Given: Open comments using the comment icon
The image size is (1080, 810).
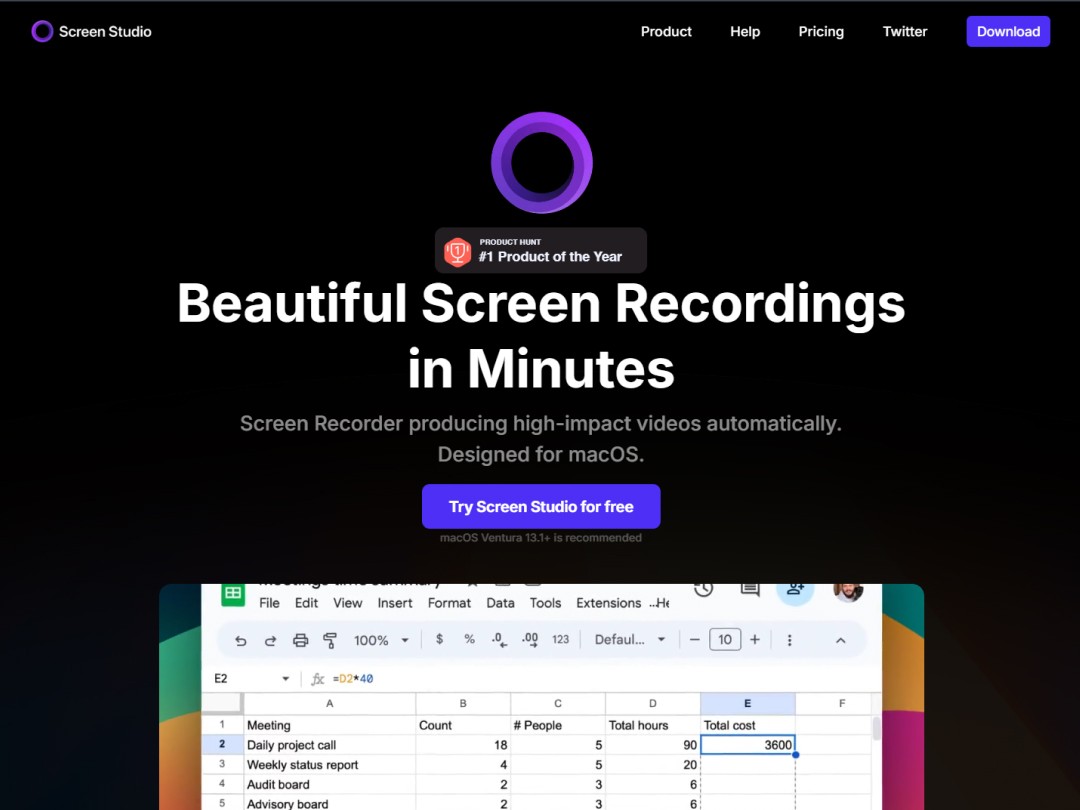Looking at the screenshot, I should tap(750, 590).
